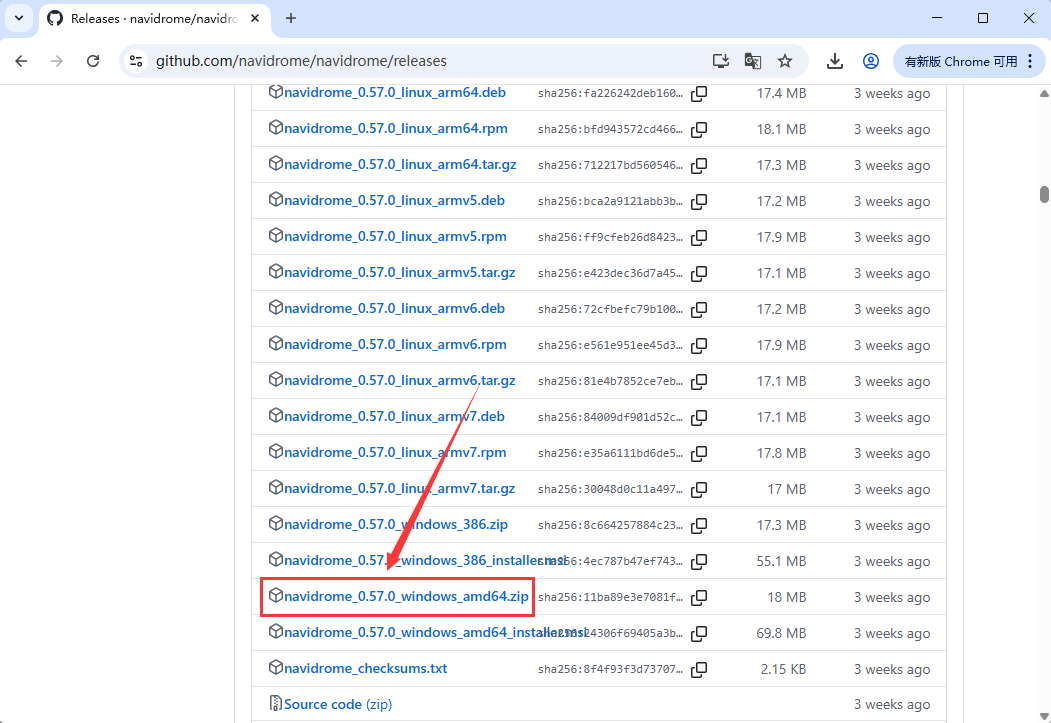The image size is (1051, 723).
Task: Copy sha256 of linux_arm64.deb
Action: click(x=698, y=94)
